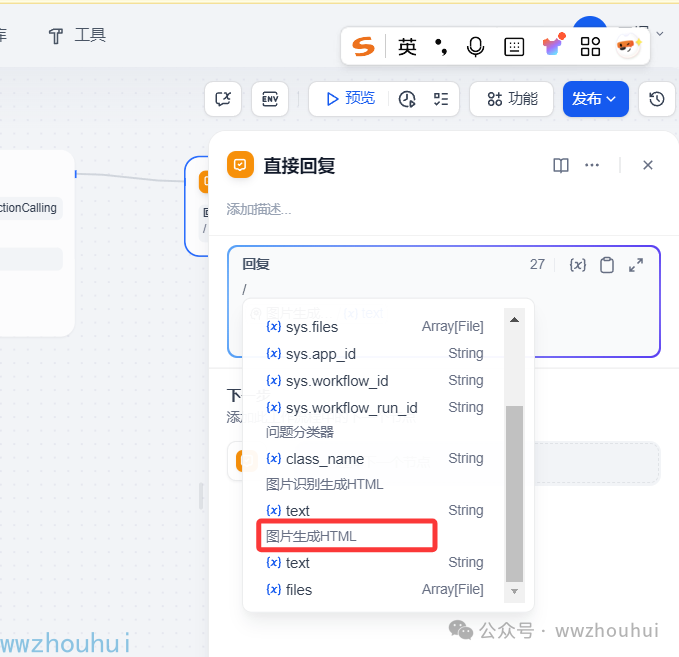The height and width of the screenshot is (657, 679).
Task: Click the Sogou S logo icon
Action: tap(363, 46)
